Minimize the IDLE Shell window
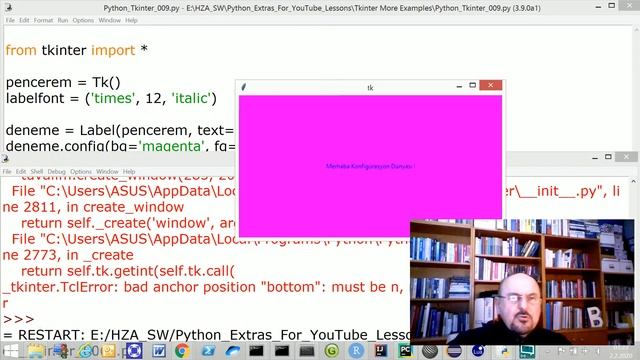640x360 pixels. pyautogui.click(x=595, y=157)
